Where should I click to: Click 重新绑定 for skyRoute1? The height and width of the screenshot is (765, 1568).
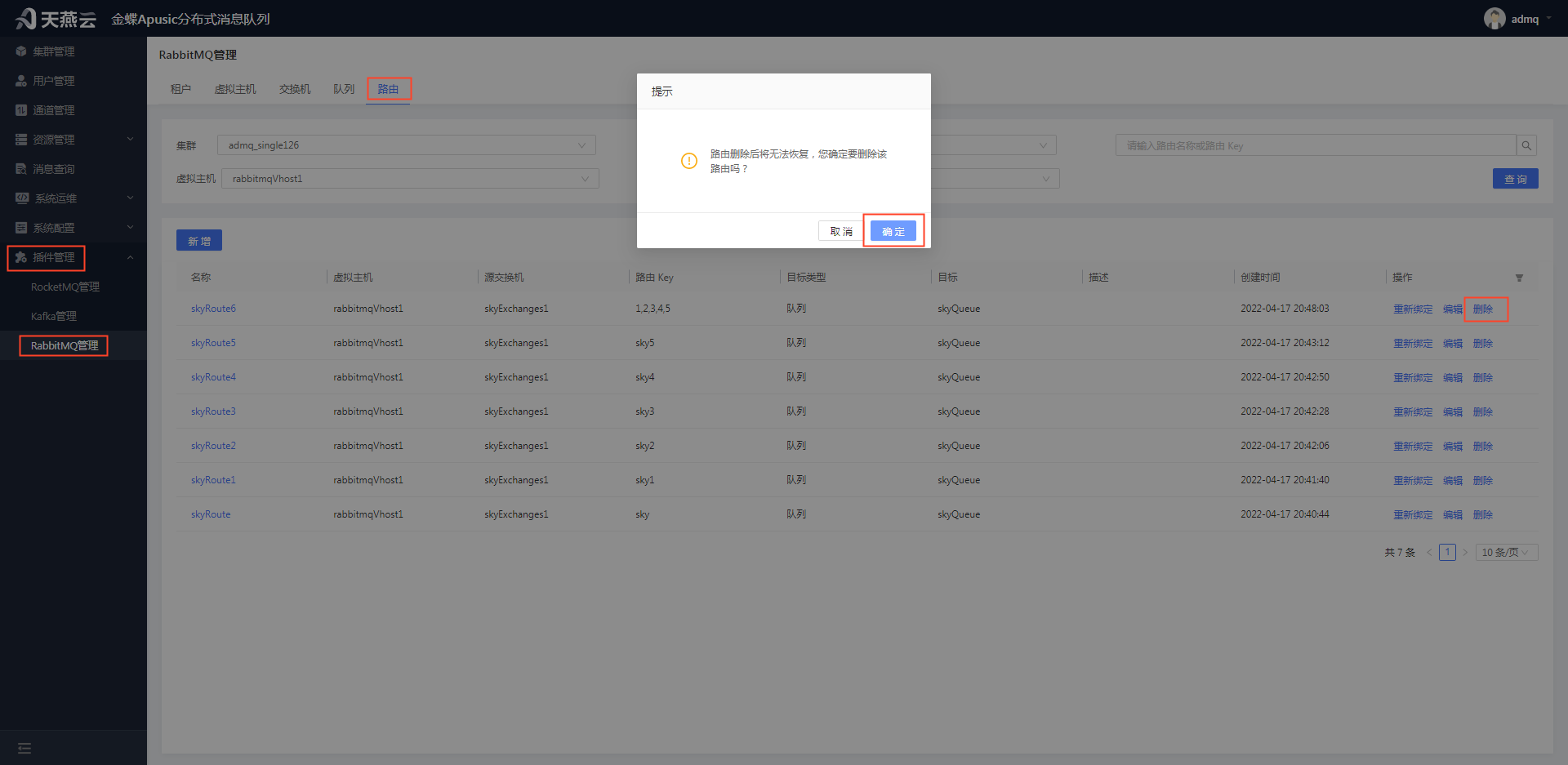(x=1413, y=480)
